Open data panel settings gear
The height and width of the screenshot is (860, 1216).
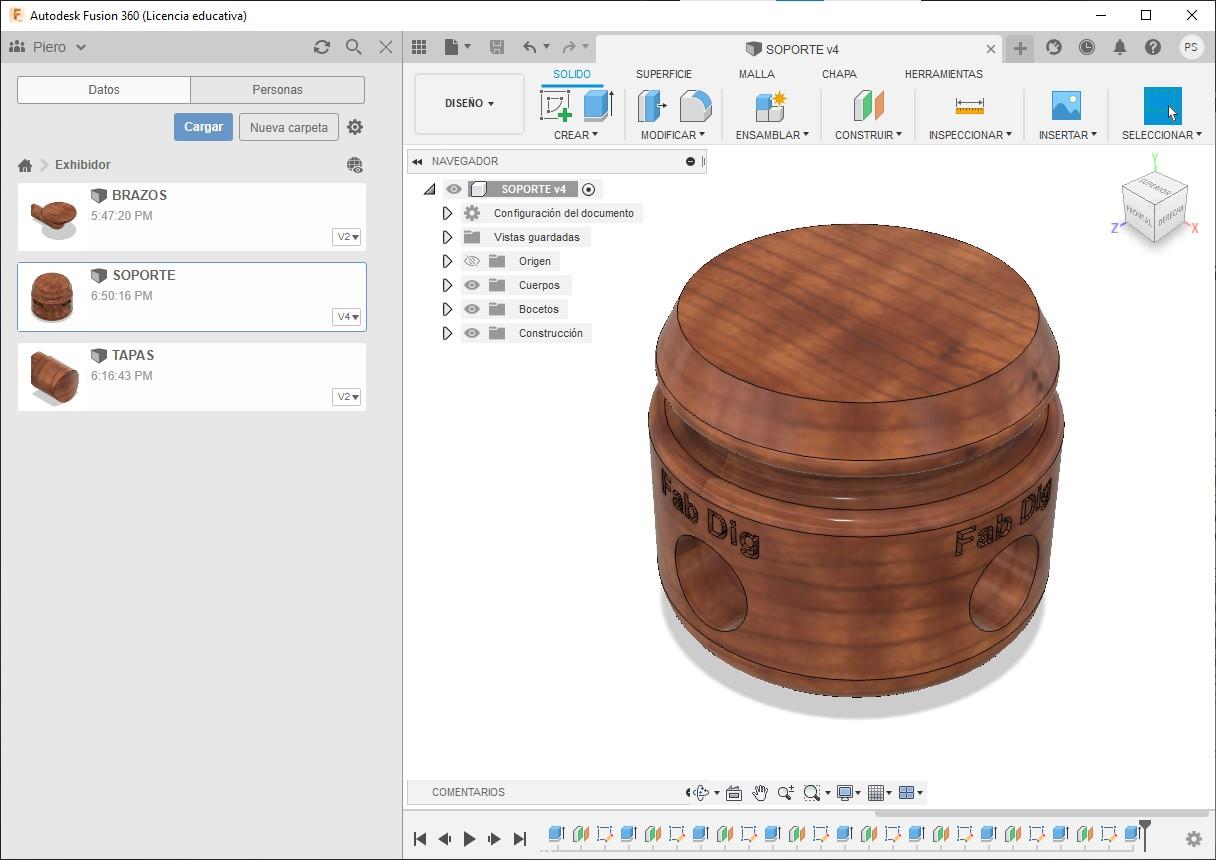coord(354,127)
